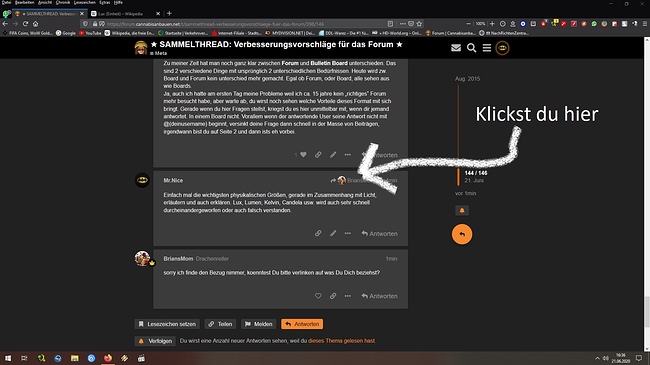Reply to Mr.Nice's post via Antworten
This screenshot has height=365, width=650.
click(x=379, y=234)
